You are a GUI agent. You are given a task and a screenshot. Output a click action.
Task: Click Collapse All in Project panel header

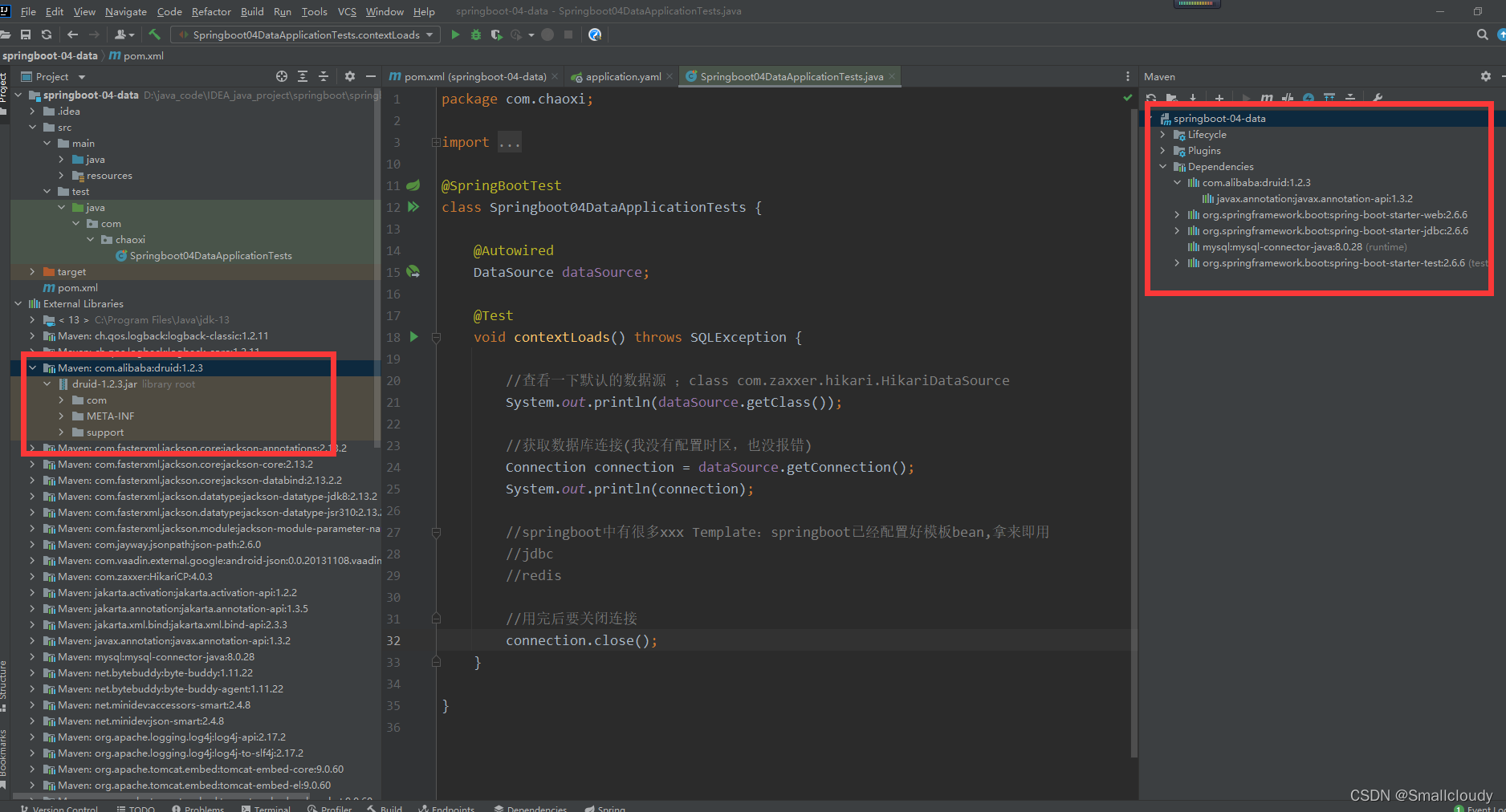coord(324,76)
